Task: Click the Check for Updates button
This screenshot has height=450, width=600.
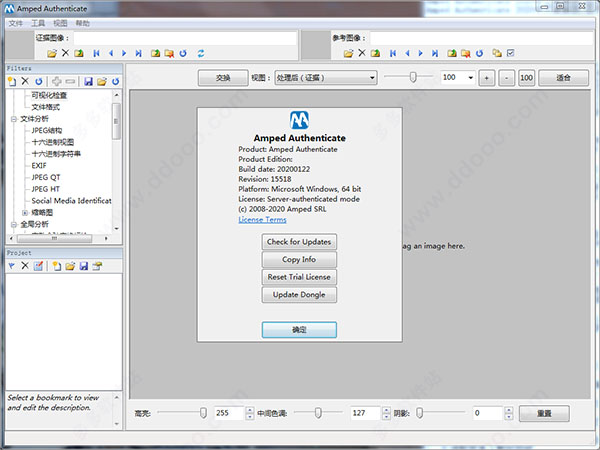Action: [299, 242]
